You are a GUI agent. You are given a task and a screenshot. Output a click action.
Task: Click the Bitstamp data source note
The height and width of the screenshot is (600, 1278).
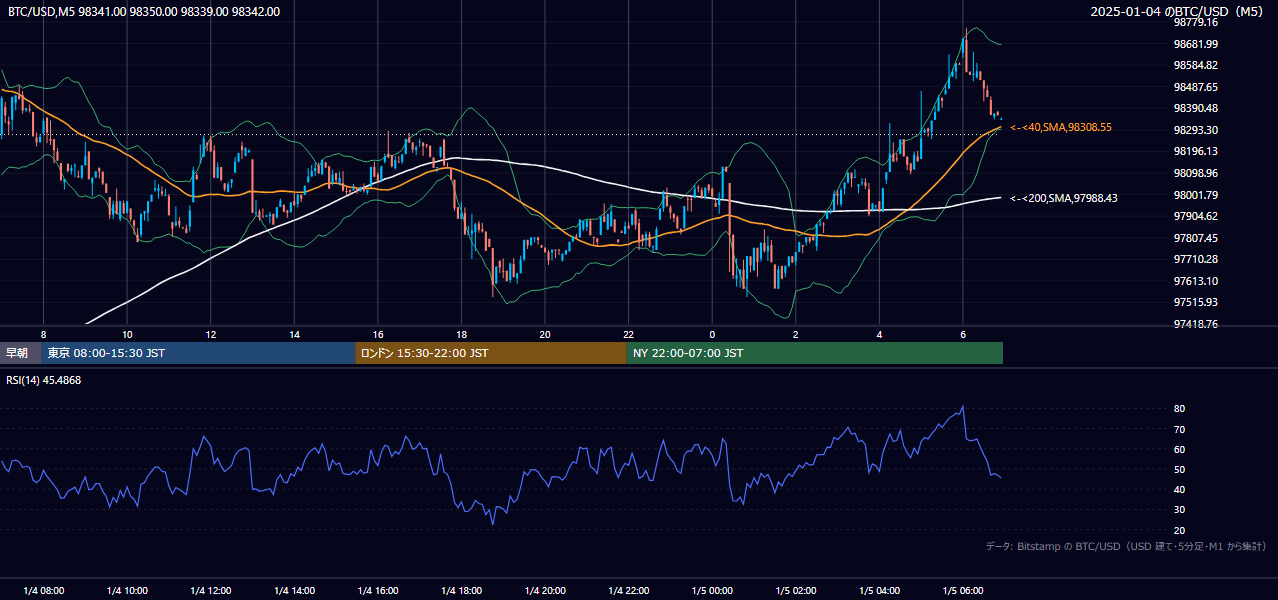(x=1126, y=546)
